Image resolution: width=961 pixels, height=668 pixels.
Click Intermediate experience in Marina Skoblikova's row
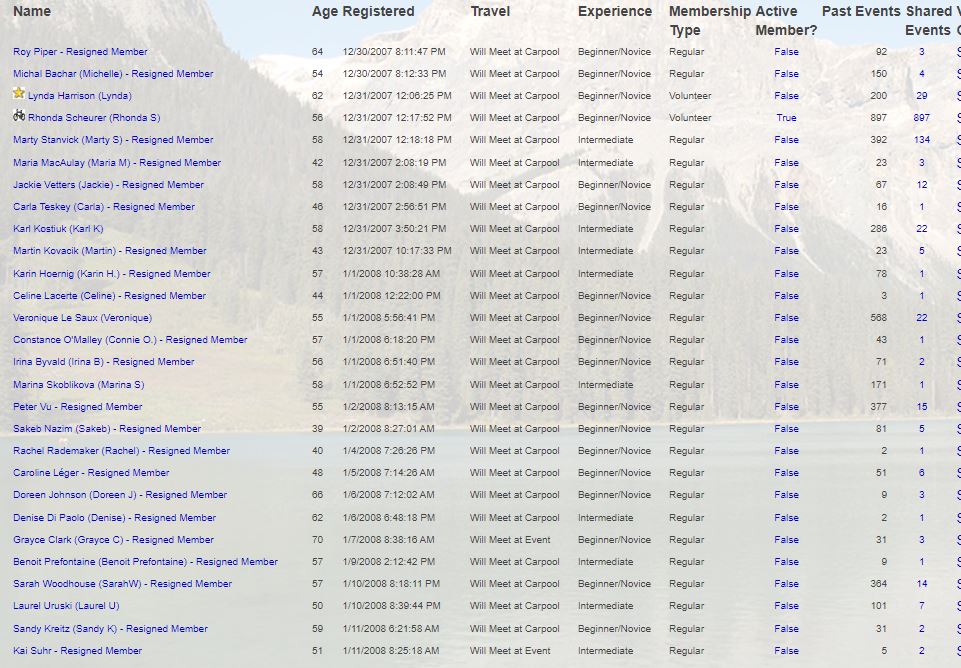606,385
